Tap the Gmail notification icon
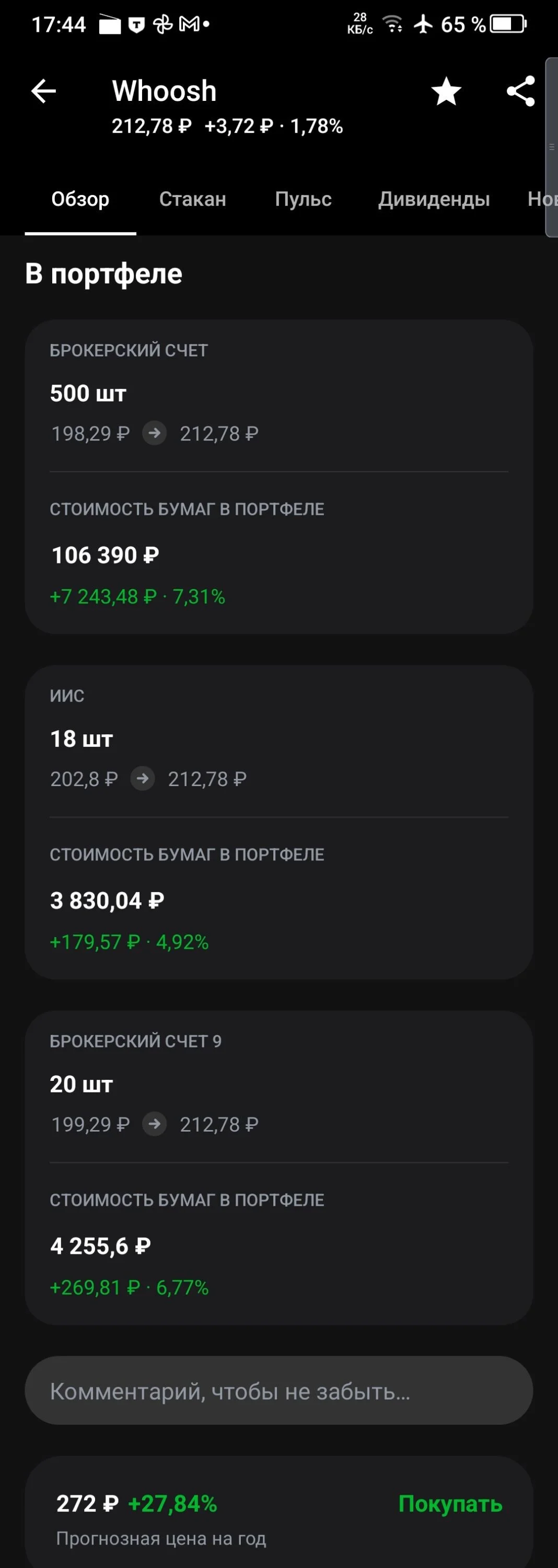This screenshot has width=558, height=1568. click(x=189, y=25)
